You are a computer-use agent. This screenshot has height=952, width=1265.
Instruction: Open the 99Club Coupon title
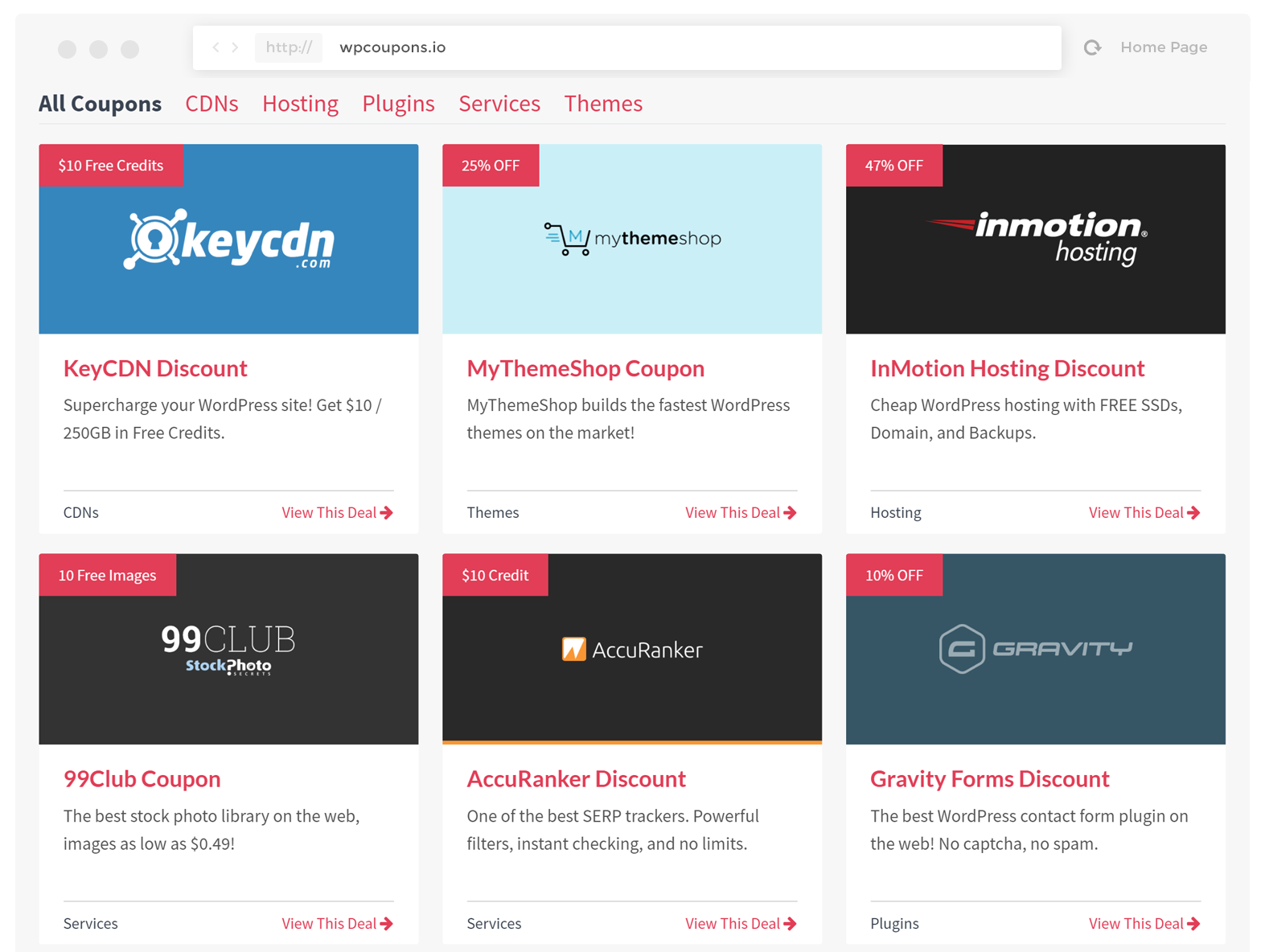click(x=142, y=779)
